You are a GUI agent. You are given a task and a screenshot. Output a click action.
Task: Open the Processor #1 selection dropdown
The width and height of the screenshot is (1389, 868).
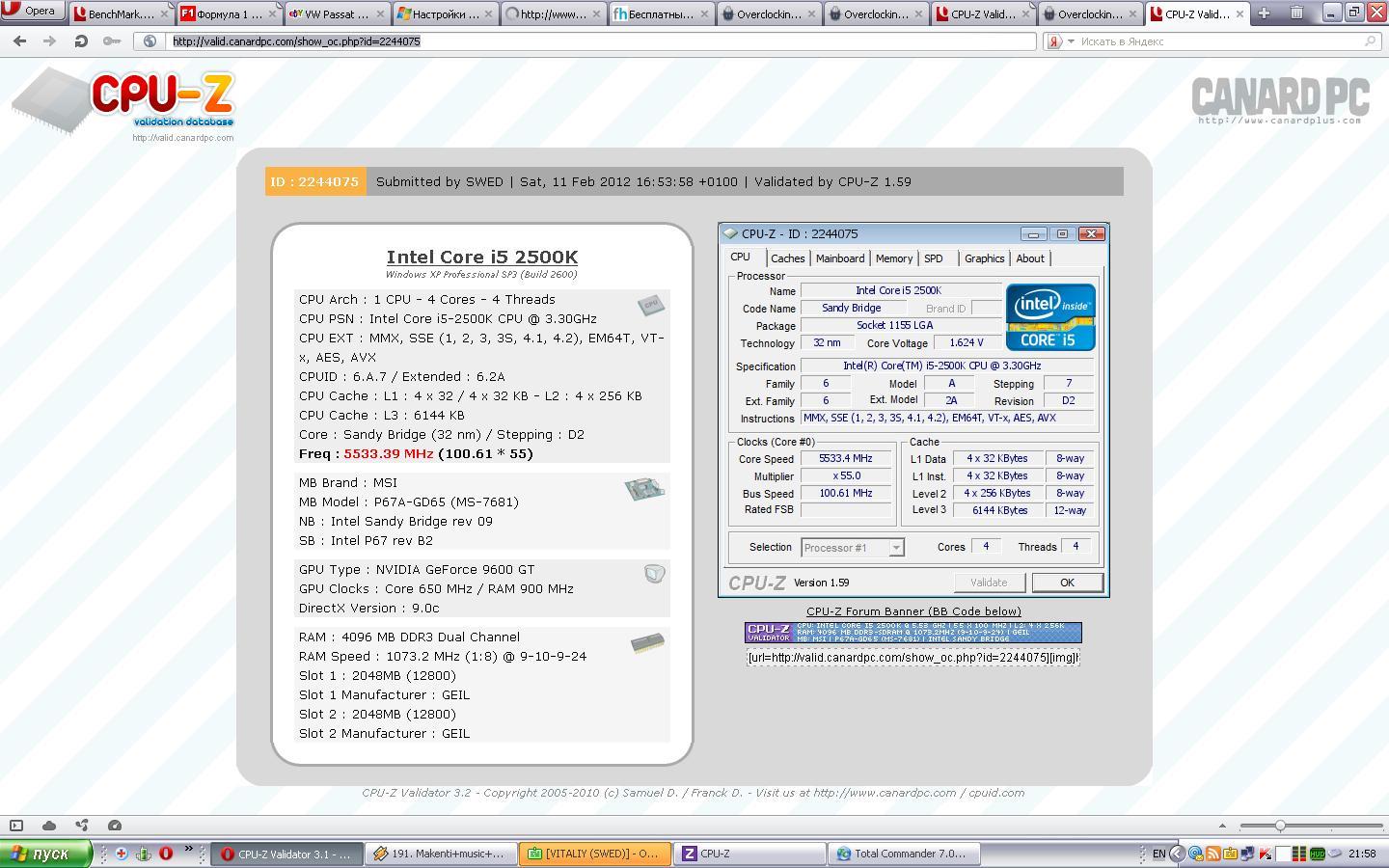tap(853, 548)
